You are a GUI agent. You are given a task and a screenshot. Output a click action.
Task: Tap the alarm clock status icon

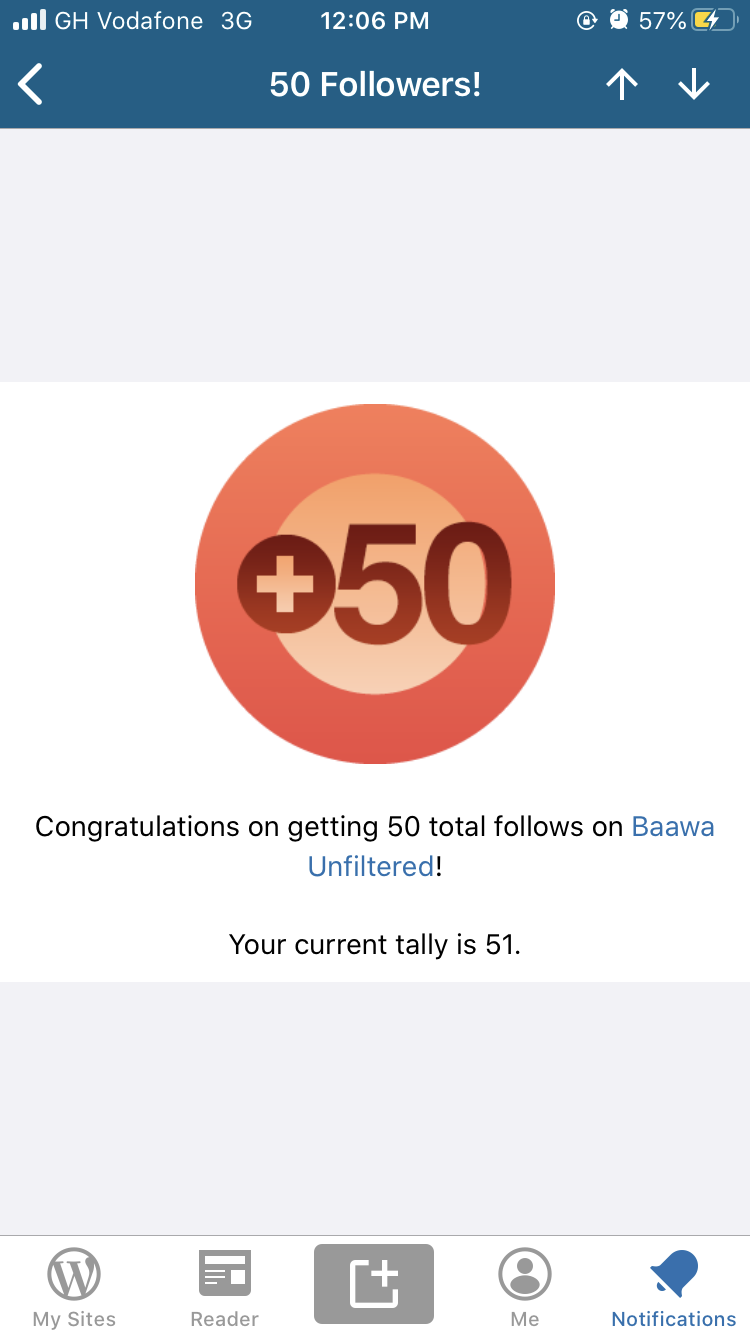tap(619, 21)
